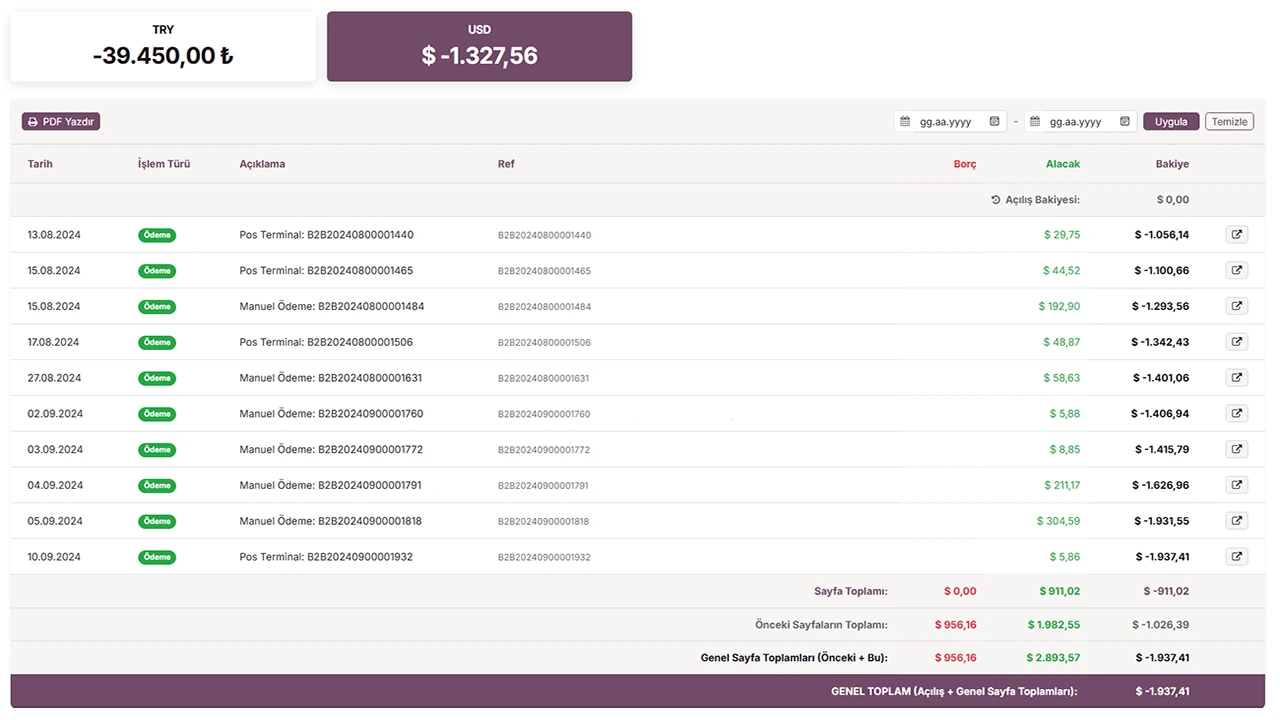
Task: Open details for the 13.08.2024 payment row
Action: [x=1236, y=235]
